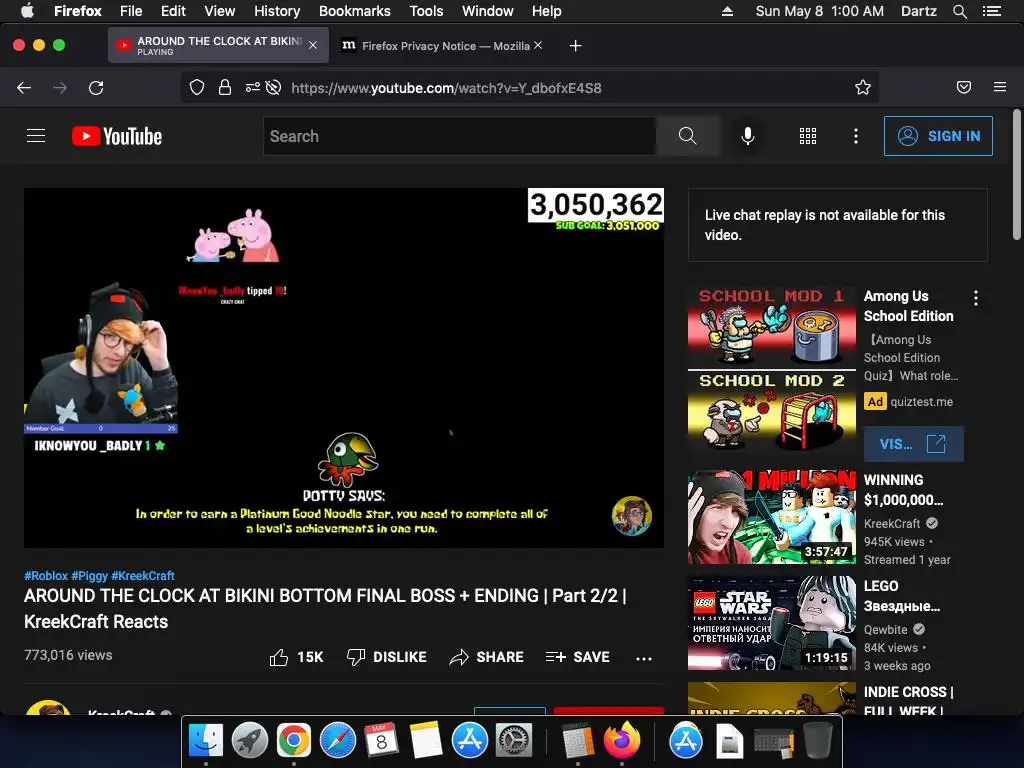
Task: Open Launchpad from the Dock
Action: coord(249,740)
